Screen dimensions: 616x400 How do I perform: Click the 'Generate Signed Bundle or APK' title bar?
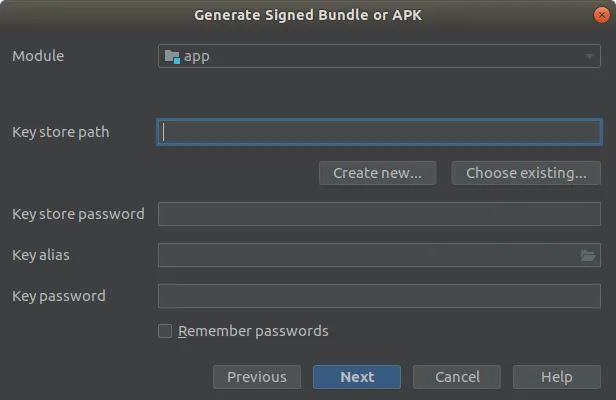pyautogui.click(x=308, y=15)
